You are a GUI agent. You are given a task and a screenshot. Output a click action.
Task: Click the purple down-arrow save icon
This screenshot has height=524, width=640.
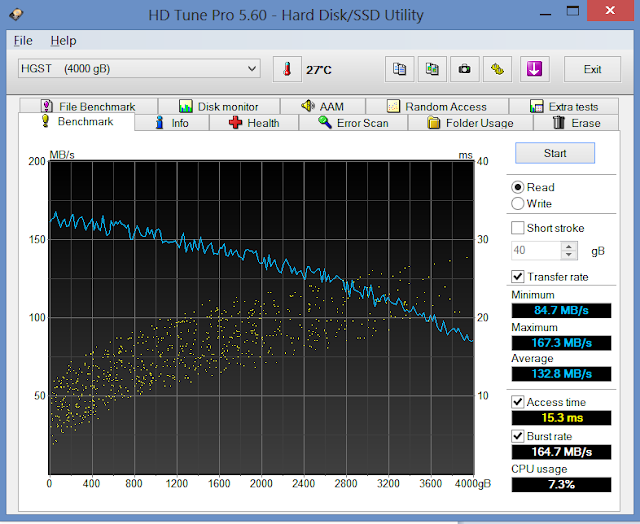(534, 69)
